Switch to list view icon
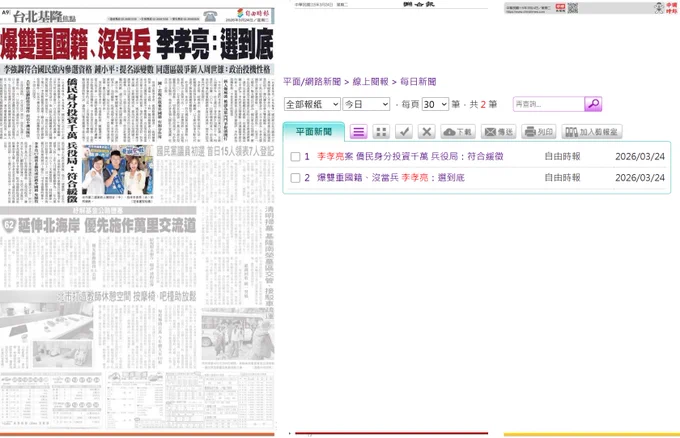The image size is (680, 438). pos(358,132)
